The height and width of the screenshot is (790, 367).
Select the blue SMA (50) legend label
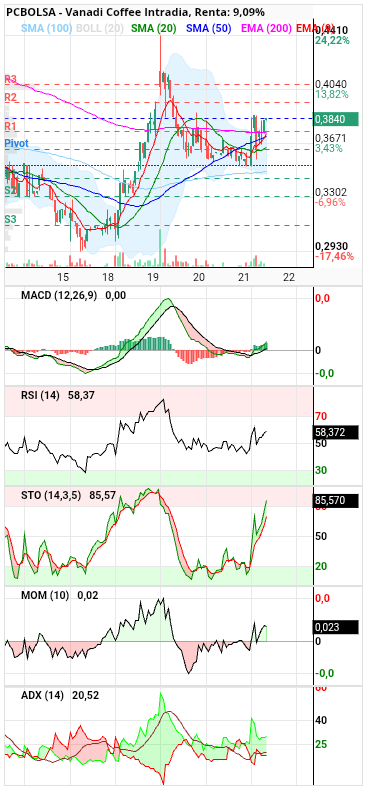[208, 29]
